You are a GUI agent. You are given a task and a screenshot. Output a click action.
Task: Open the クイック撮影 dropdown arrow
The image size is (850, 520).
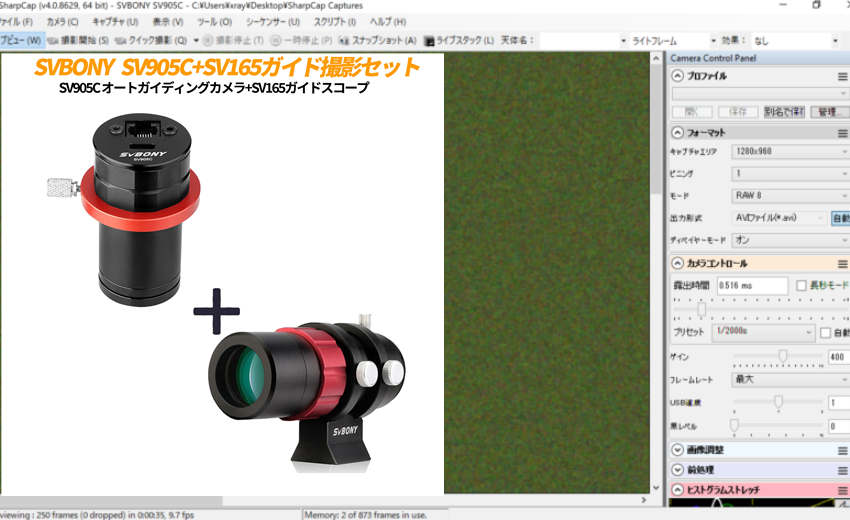[196, 41]
